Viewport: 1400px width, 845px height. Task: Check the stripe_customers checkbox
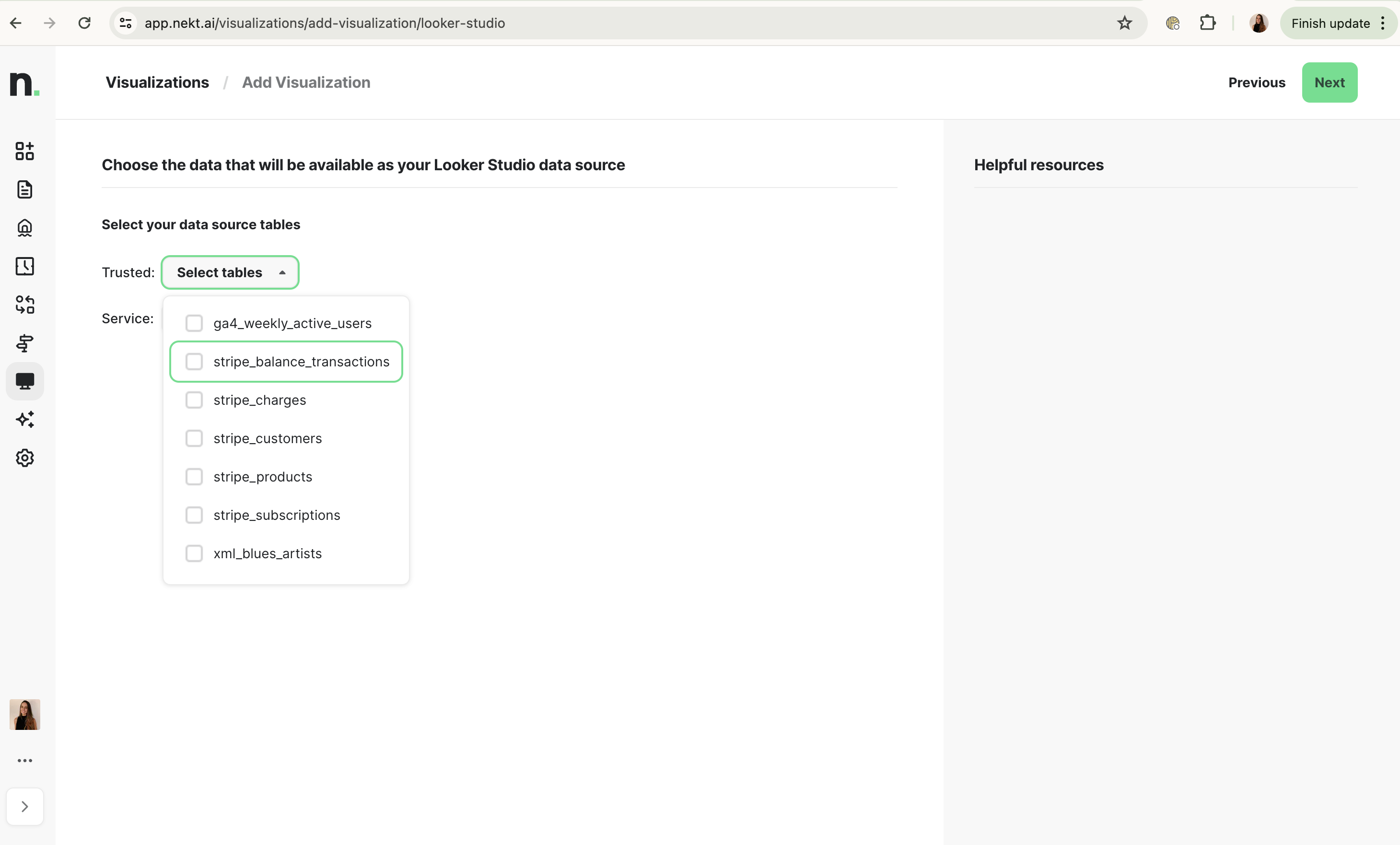point(194,438)
